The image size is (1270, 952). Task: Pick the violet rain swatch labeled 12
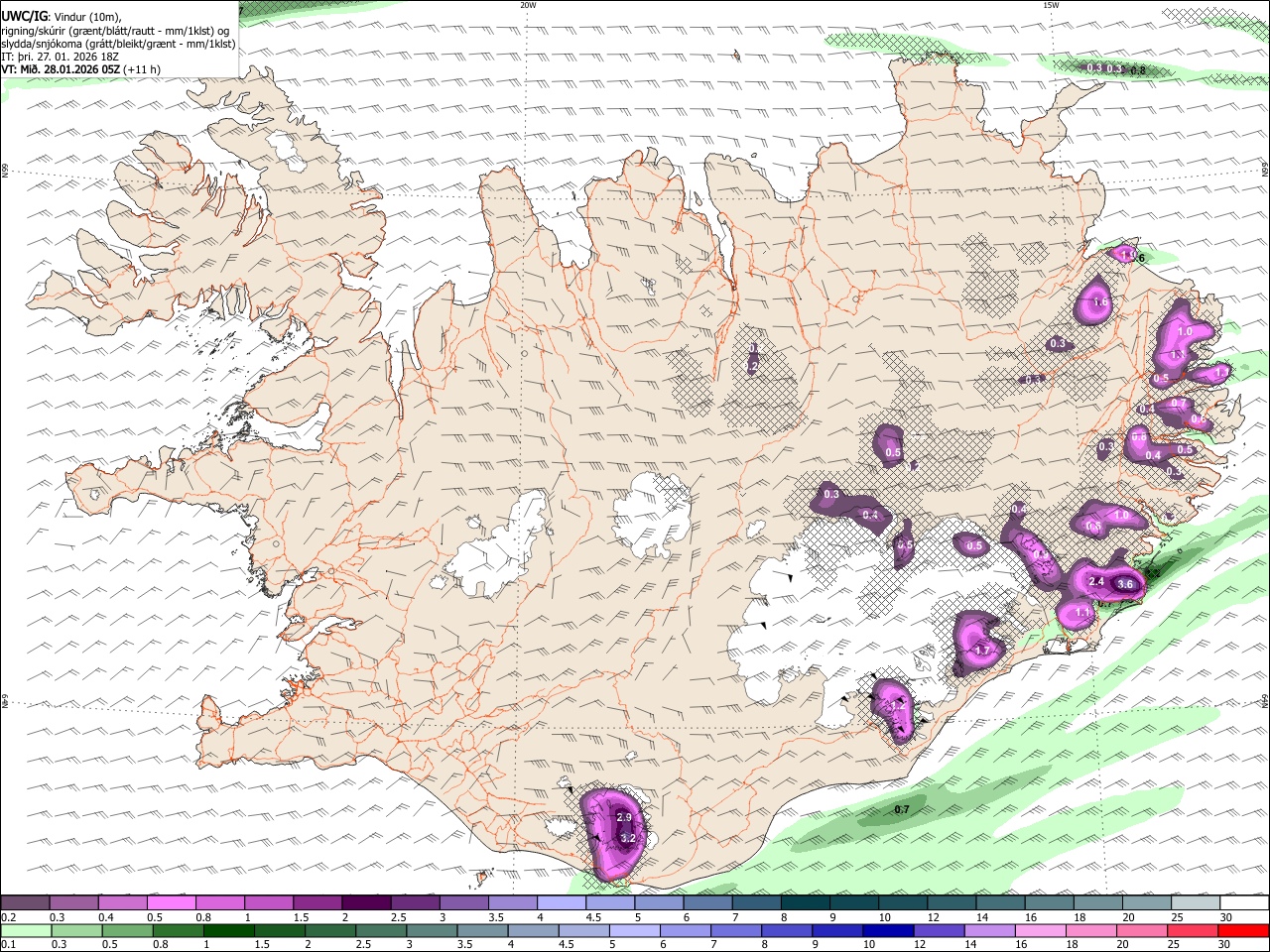pyautogui.click(x=939, y=931)
